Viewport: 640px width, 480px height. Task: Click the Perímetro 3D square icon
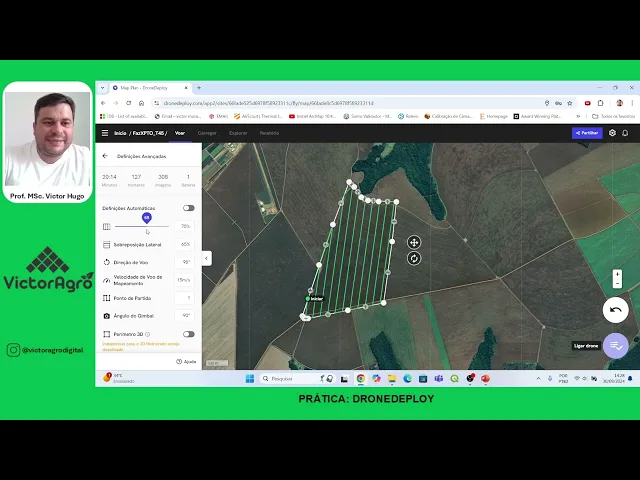point(107,334)
